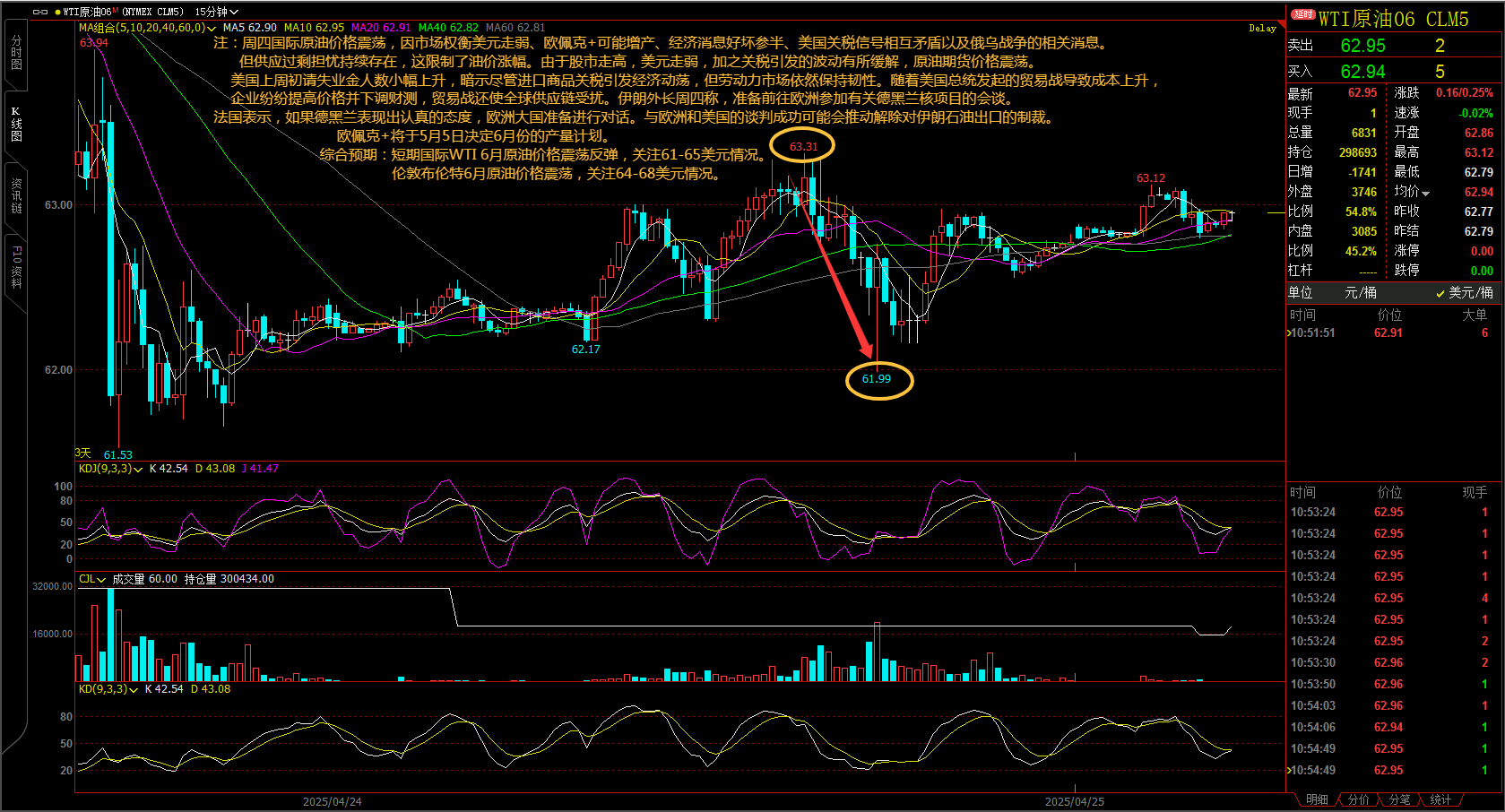
Task: Click the orange circle around 63.31 high
Action: 803,146
